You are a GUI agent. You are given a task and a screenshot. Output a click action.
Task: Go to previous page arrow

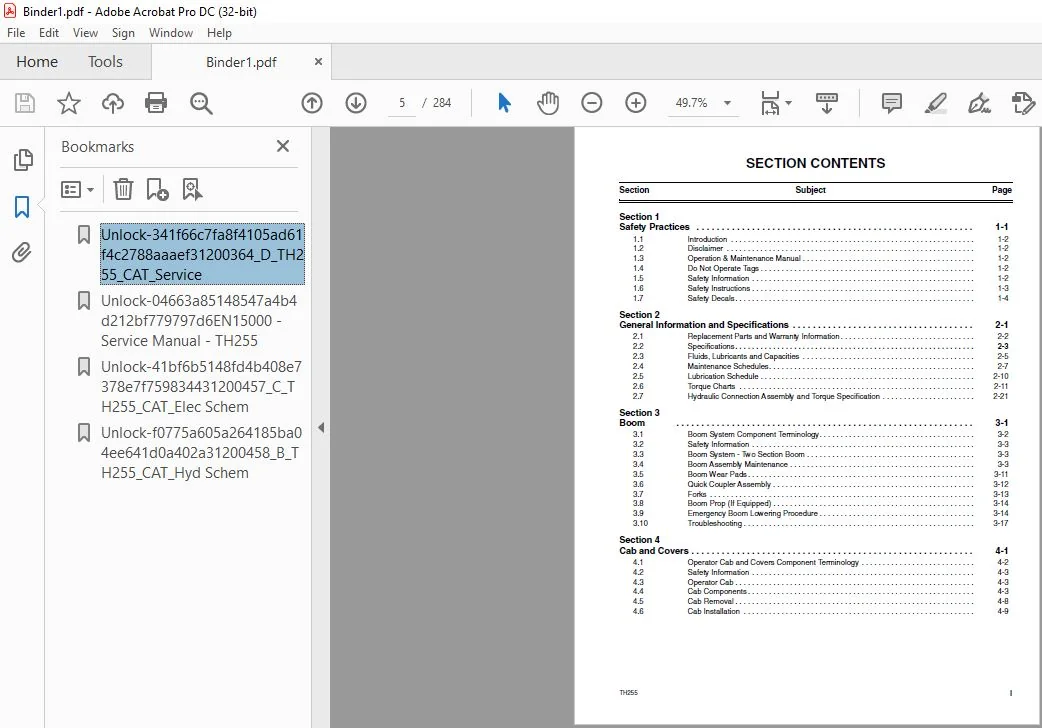point(312,103)
